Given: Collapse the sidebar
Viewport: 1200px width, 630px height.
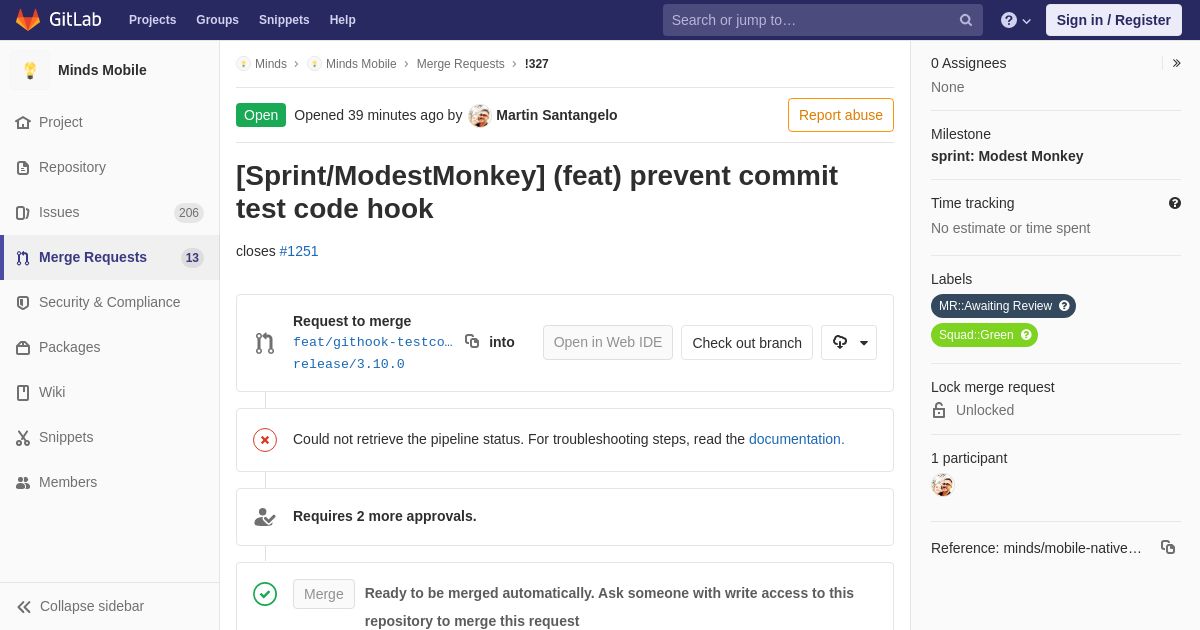Looking at the screenshot, I should (110, 606).
